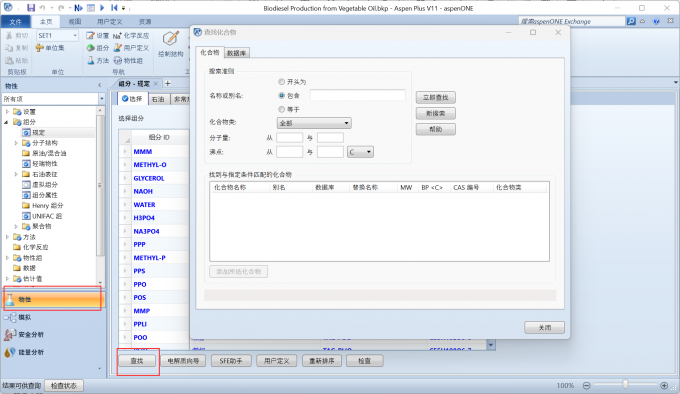Click the 分子量 from-value input field
680x394 pixels.
[x=289, y=138]
